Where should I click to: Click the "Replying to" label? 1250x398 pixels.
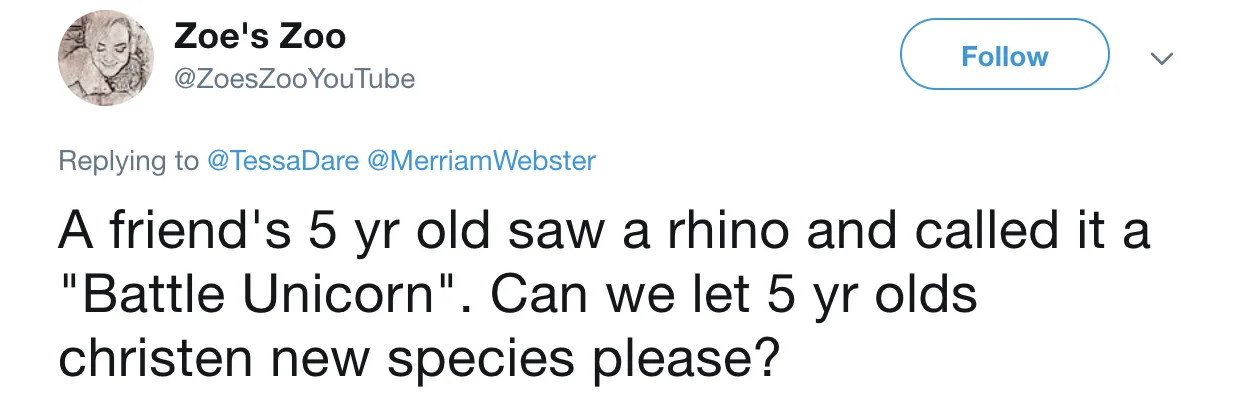pos(129,160)
